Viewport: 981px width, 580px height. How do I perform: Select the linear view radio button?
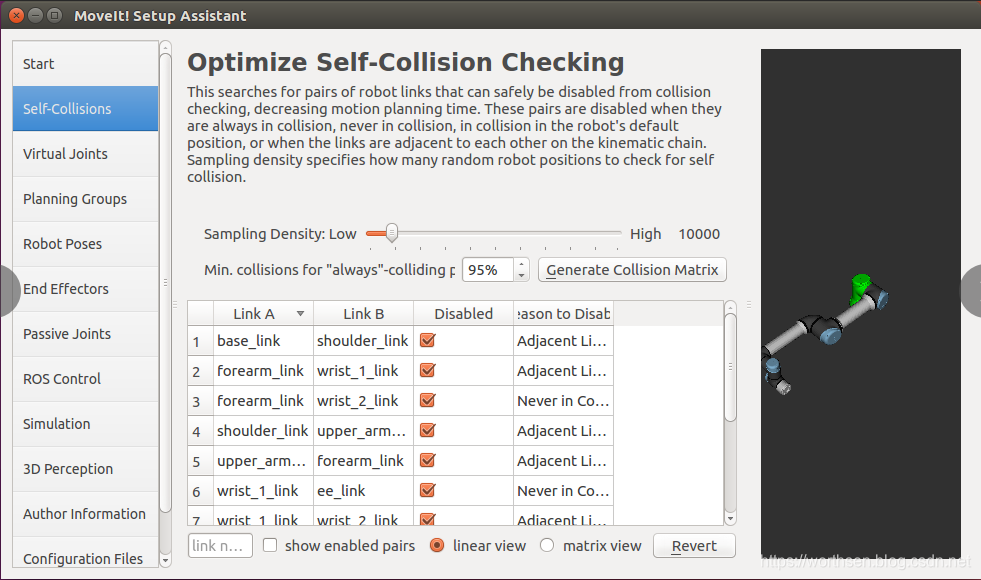(437, 546)
